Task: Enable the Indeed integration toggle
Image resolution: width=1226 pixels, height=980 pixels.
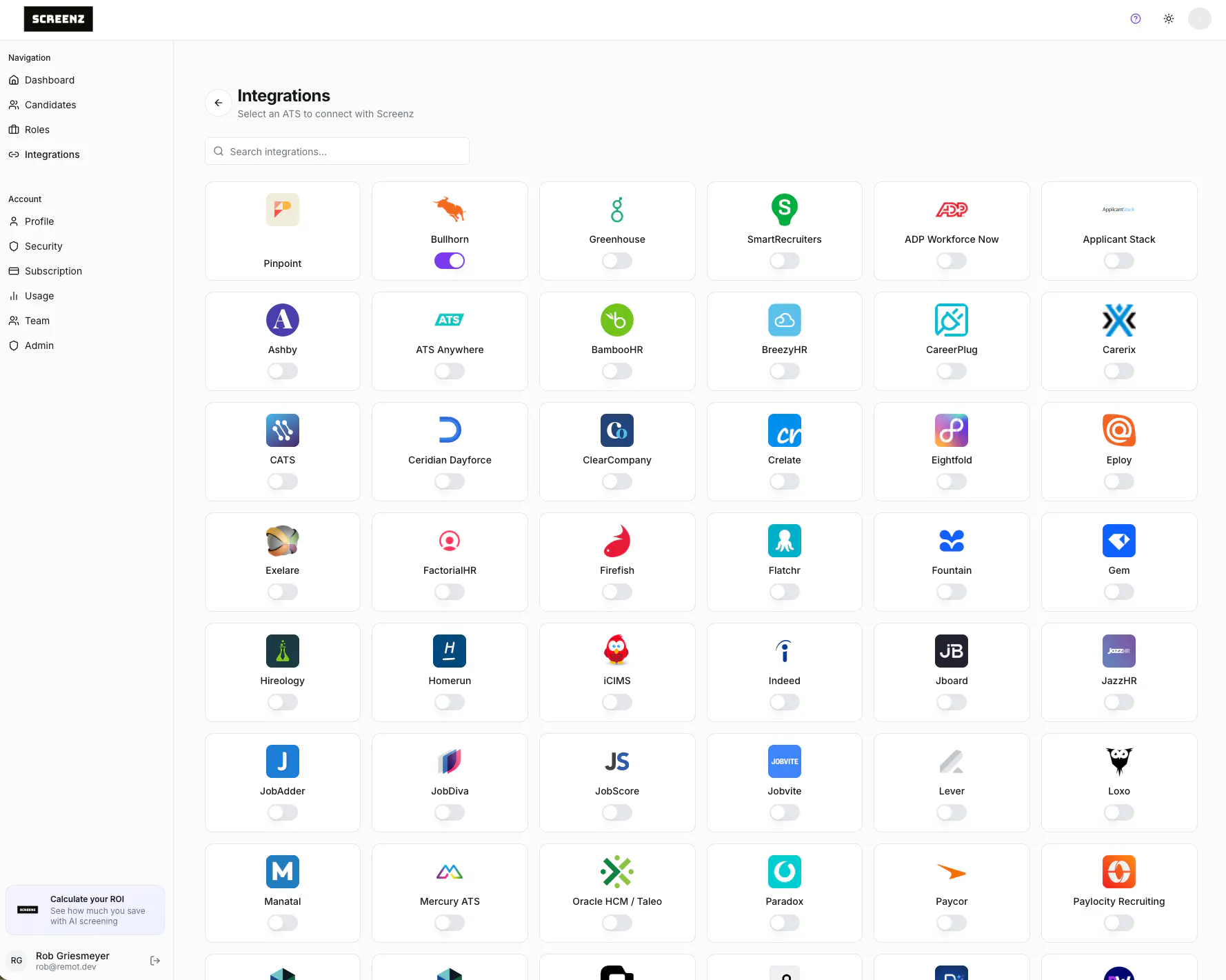Action: [x=785, y=702]
